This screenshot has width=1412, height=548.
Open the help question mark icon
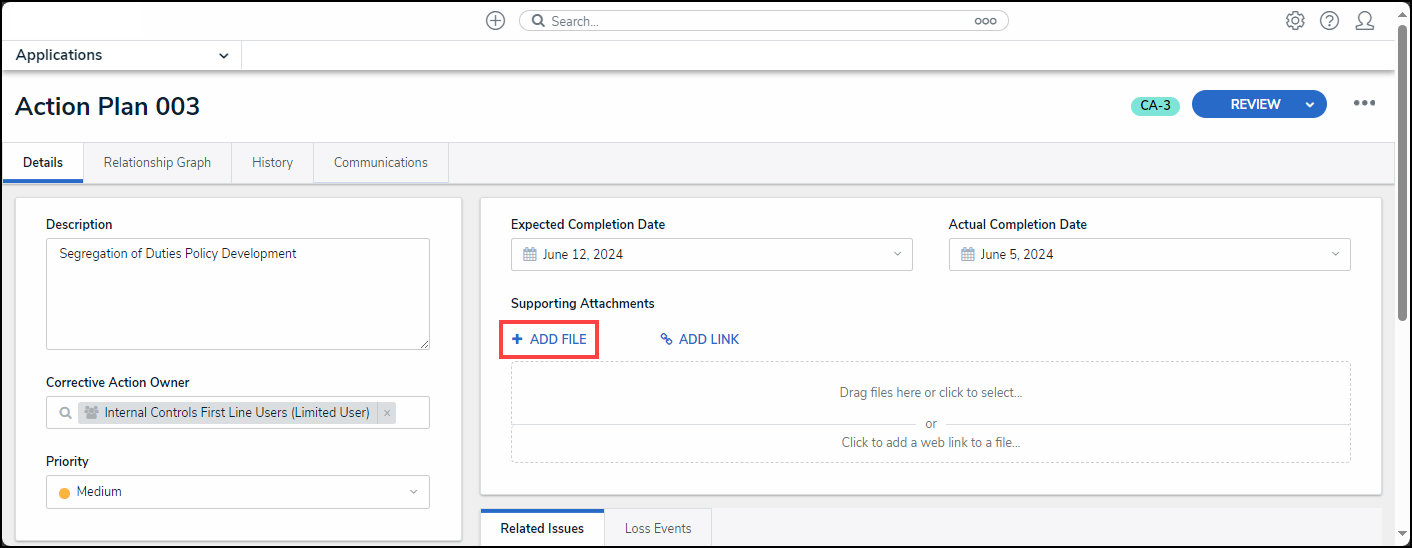click(1329, 21)
